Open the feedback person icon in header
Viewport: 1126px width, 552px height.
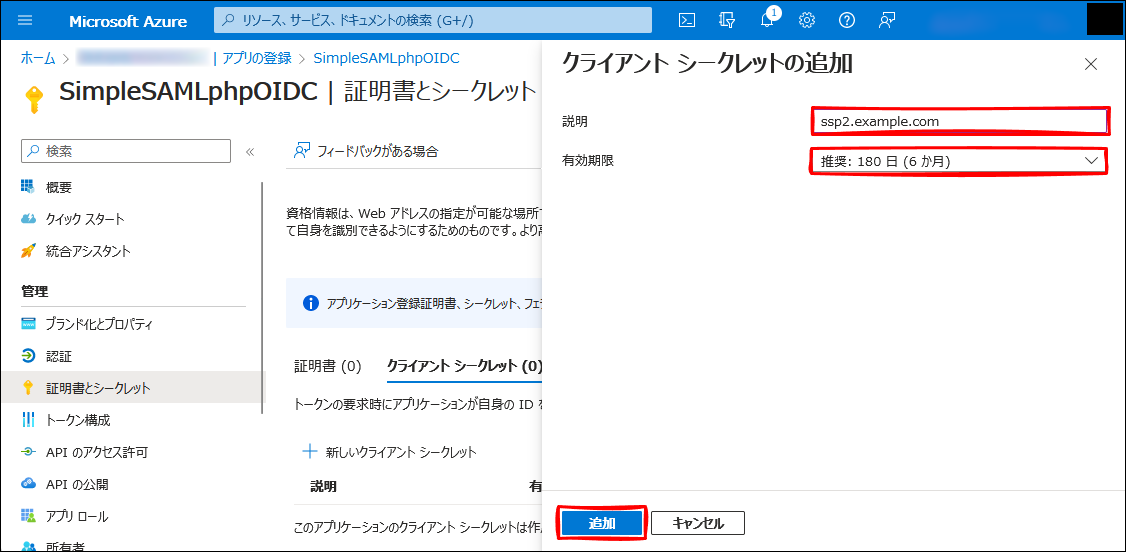tap(887, 20)
